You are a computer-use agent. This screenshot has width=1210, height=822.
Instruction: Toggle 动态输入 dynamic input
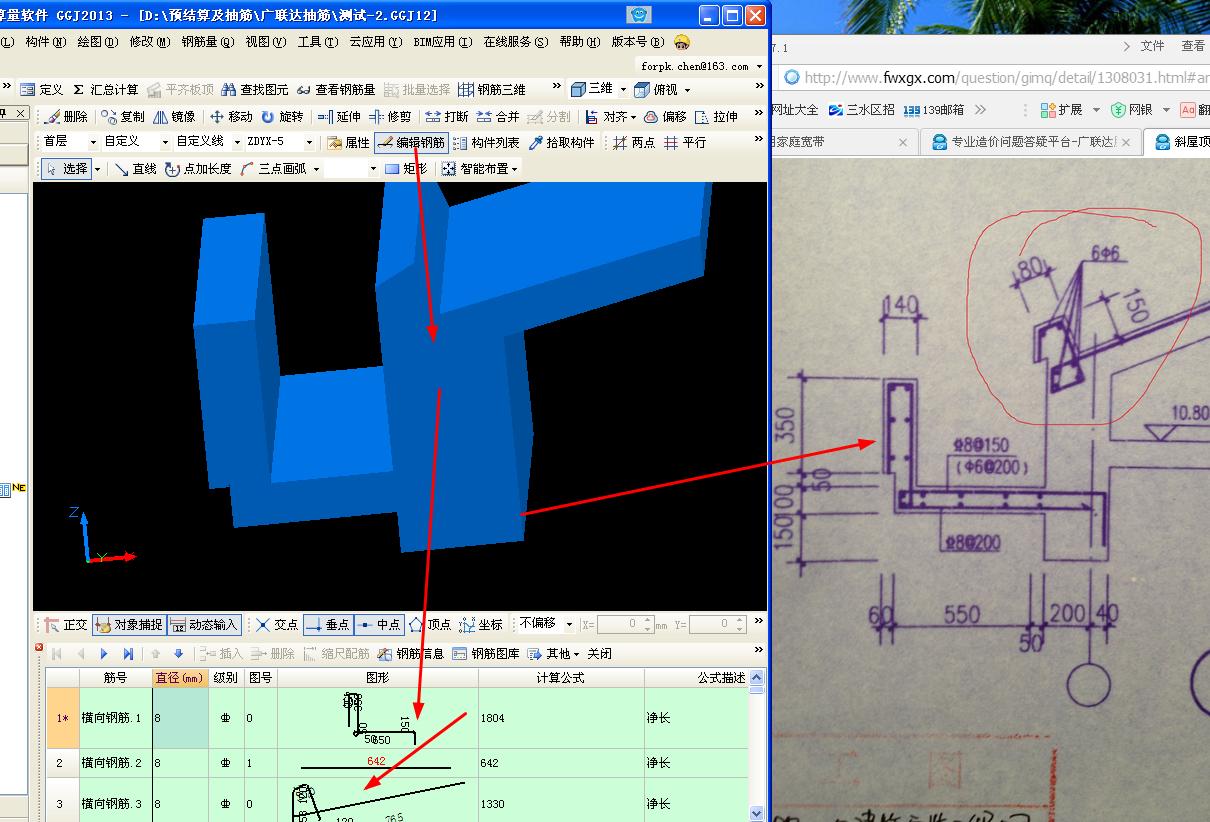point(204,625)
